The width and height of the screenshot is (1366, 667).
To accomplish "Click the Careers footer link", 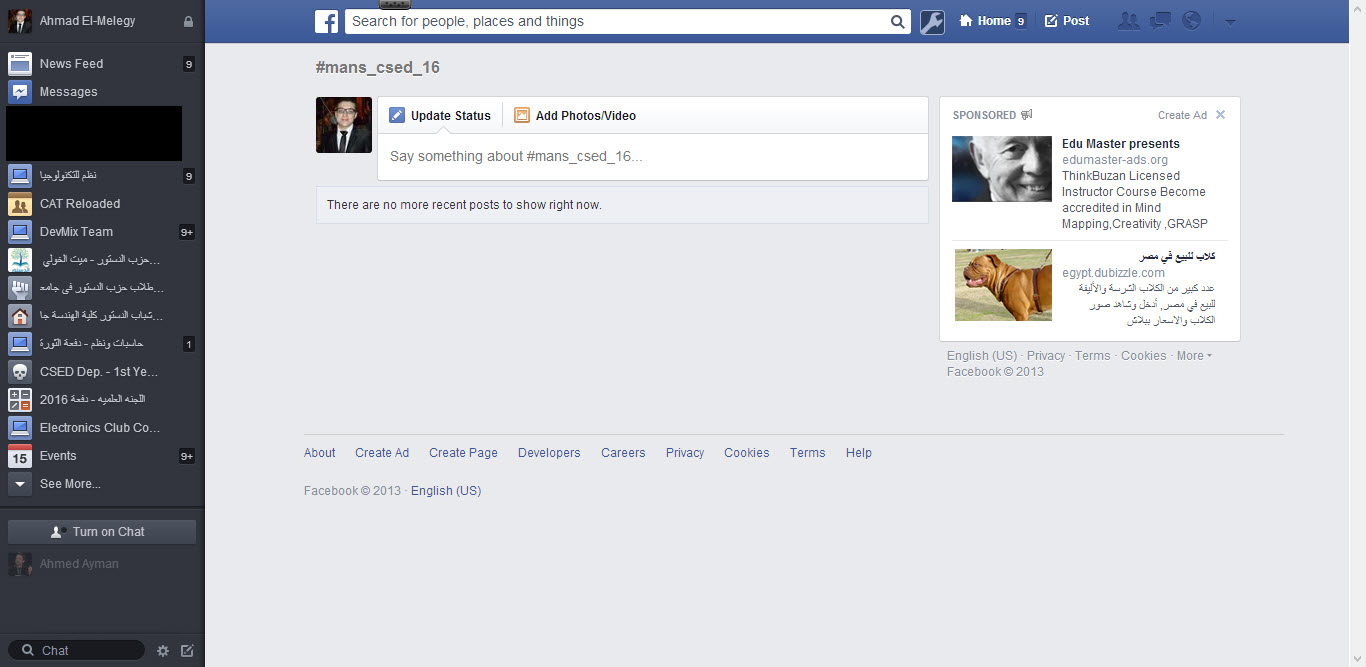I will (x=623, y=453).
